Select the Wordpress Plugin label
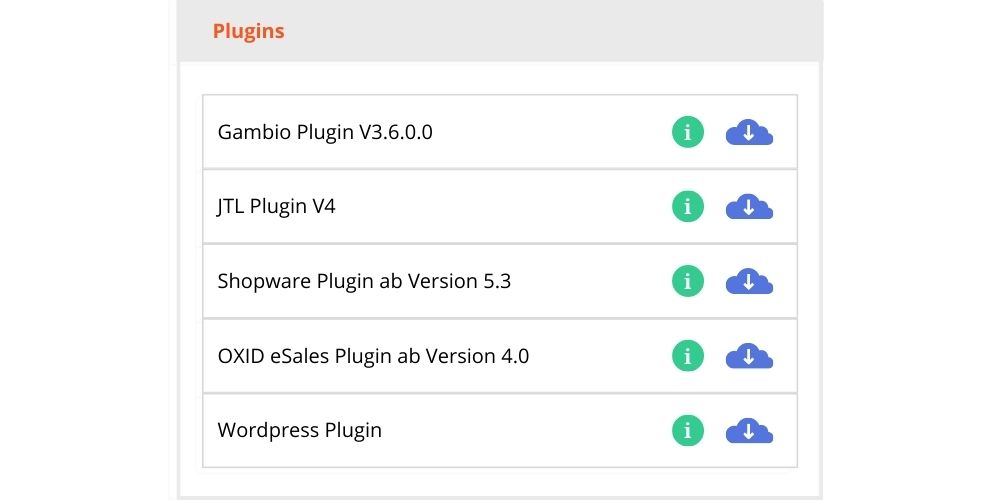Image resolution: width=1000 pixels, height=500 pixels. click(300, 431)
